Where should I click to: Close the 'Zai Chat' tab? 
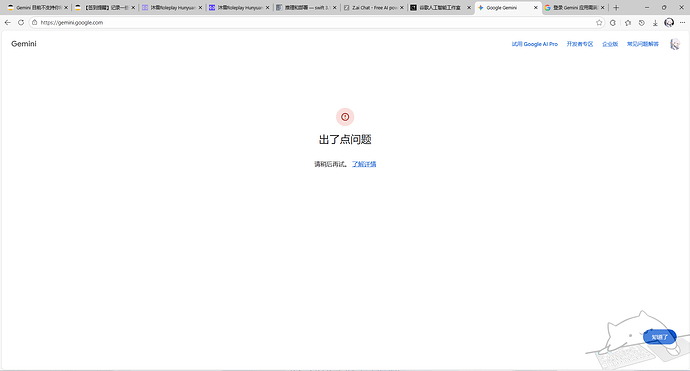click(401, 7)
